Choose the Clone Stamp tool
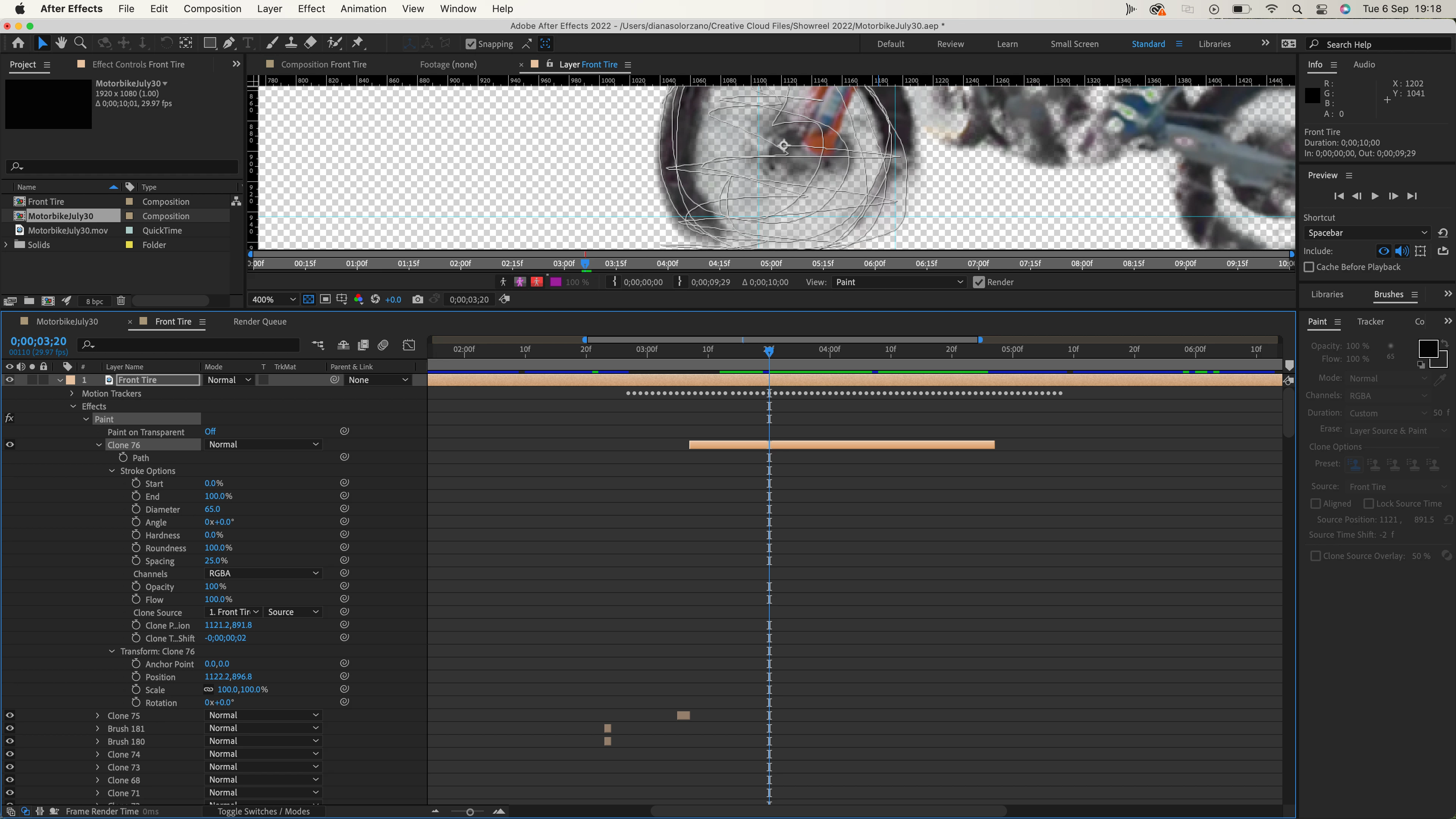Screen dimensions: 1456x819 [x=291, y=43]
